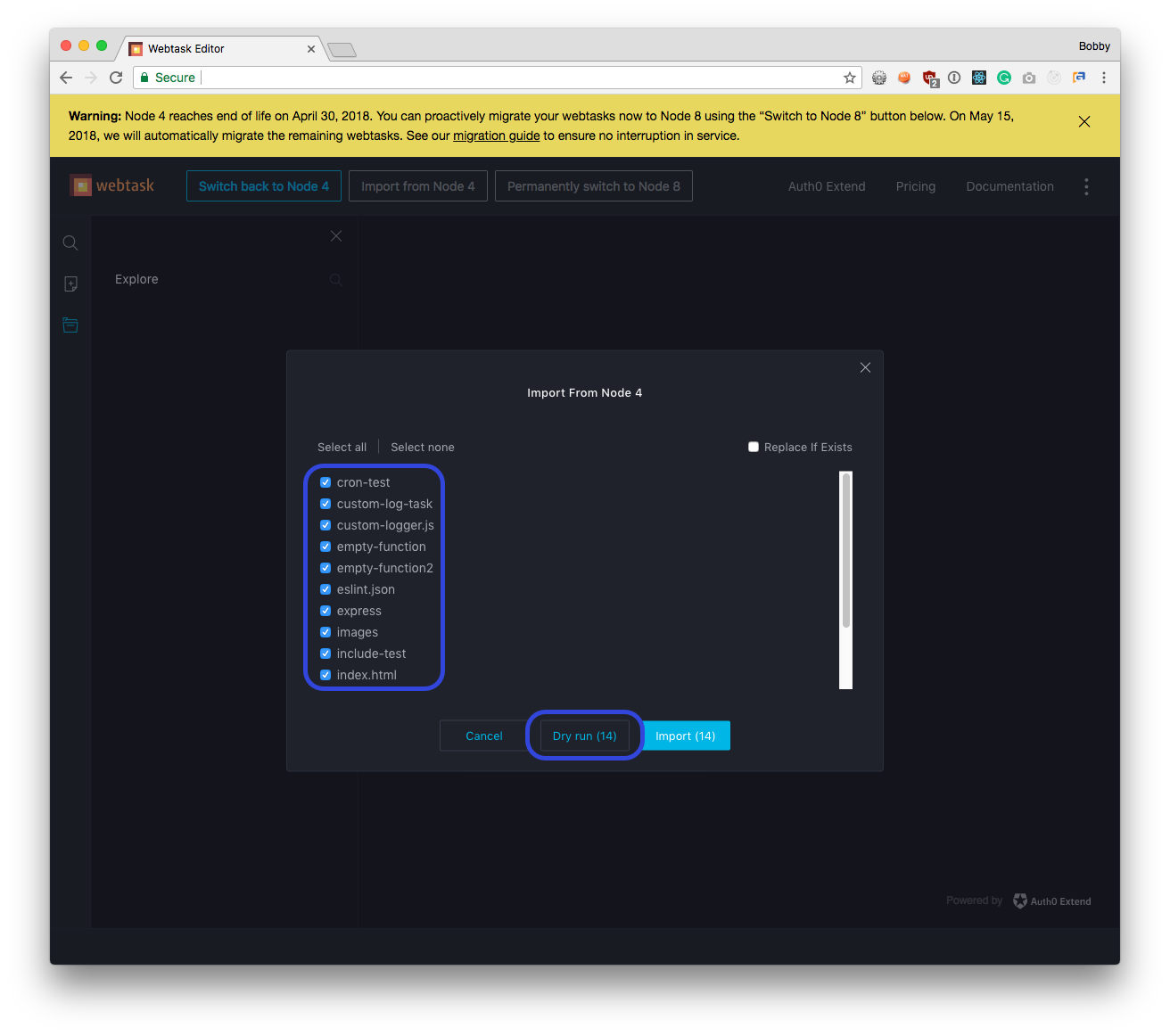Open the Pricing nav link
Image resolution: width=1170 pixels, height=1036 pixels.
click(x=916, y=186)
